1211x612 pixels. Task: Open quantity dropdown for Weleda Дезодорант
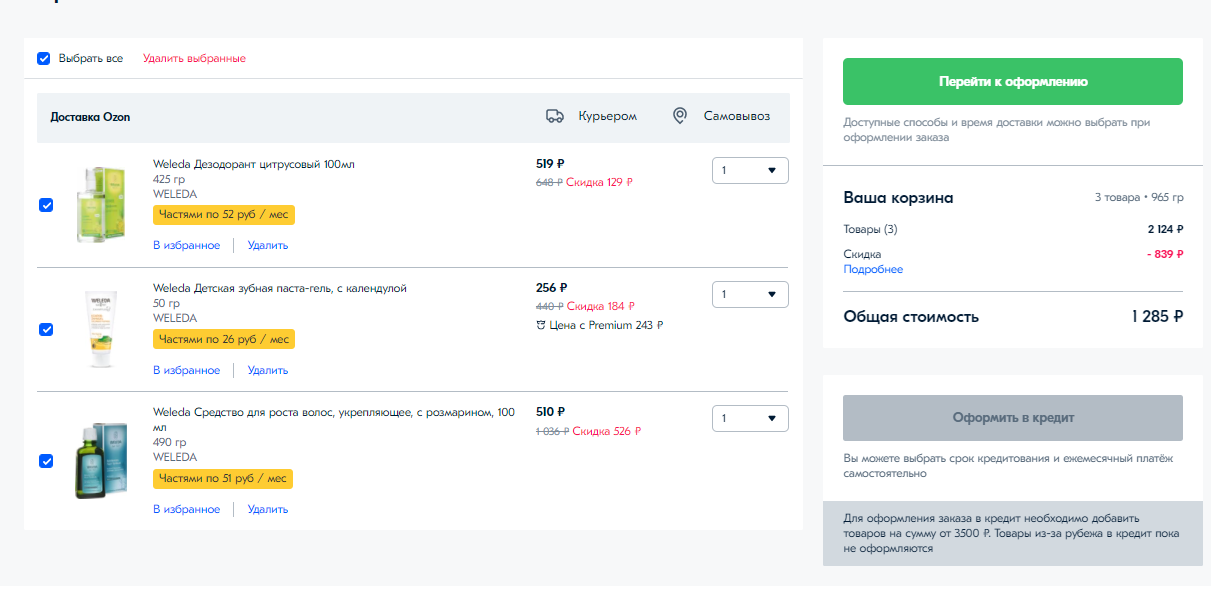[750, 170]
